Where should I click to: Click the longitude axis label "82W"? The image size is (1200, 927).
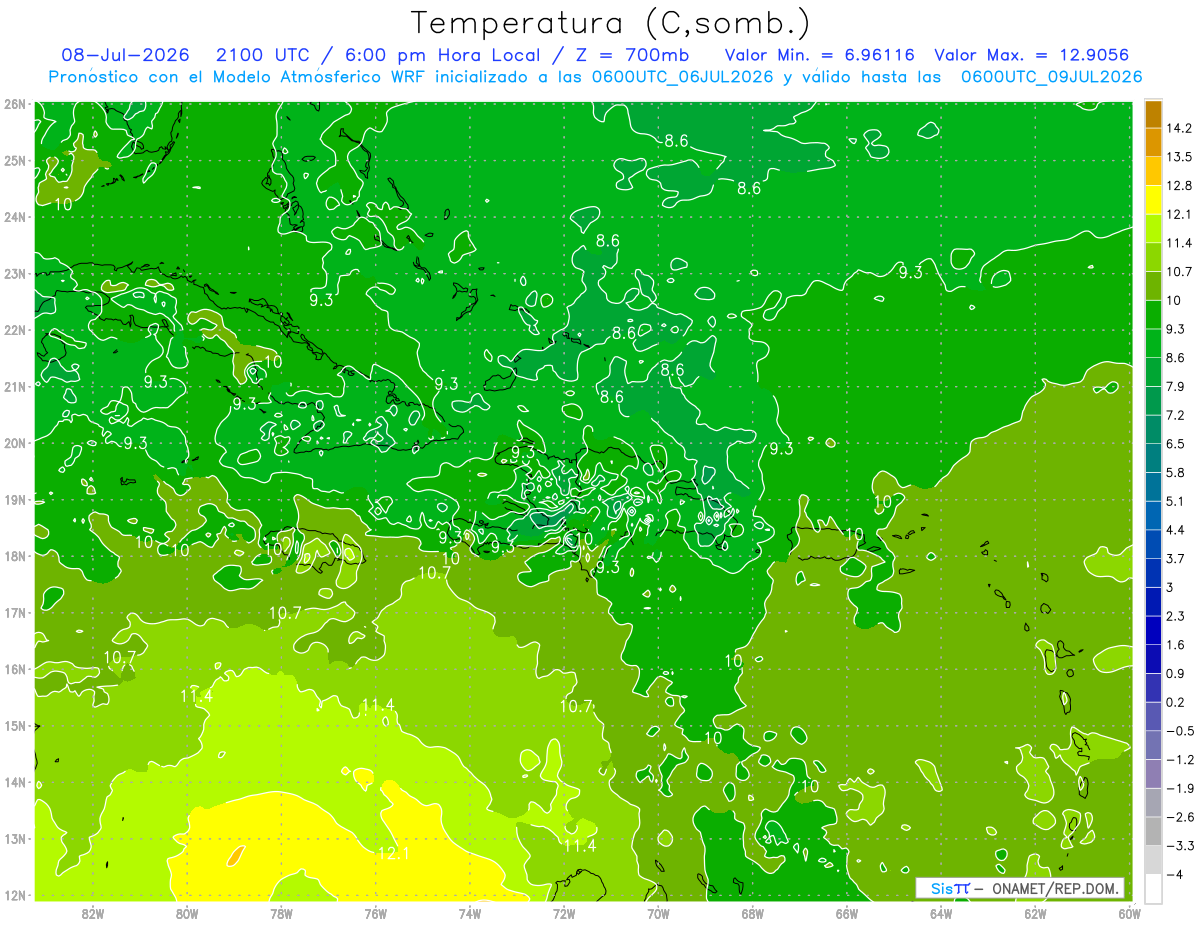[x=93, y=912]
